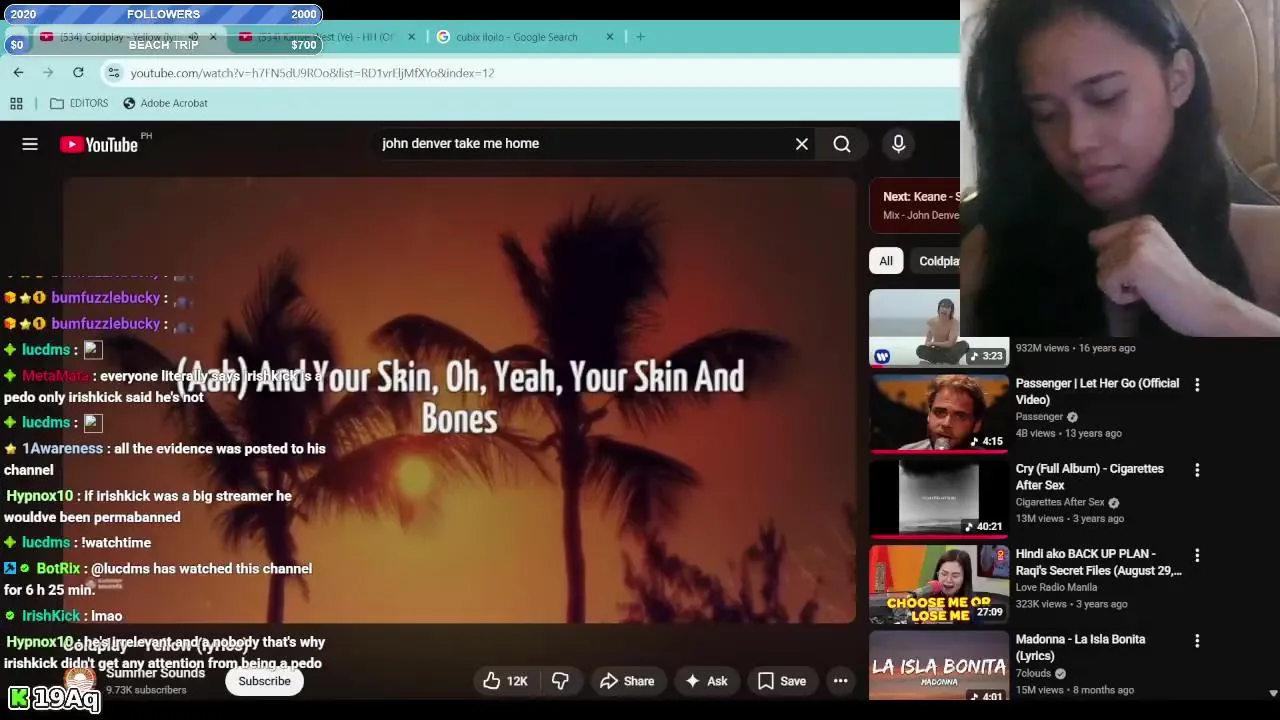Switch to the cubix iloilo Google Search tab
Screen dimensions: 1280x720
pyautogui.click(x=516, y=37)
